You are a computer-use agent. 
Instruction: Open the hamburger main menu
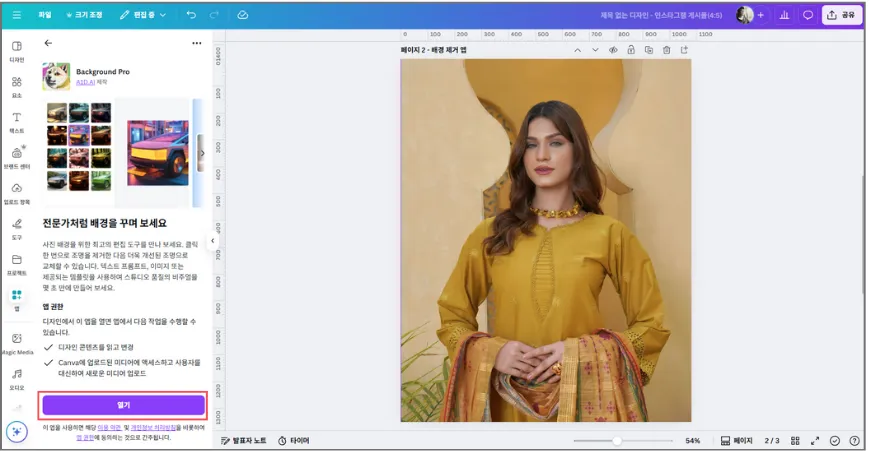[17, 15]
